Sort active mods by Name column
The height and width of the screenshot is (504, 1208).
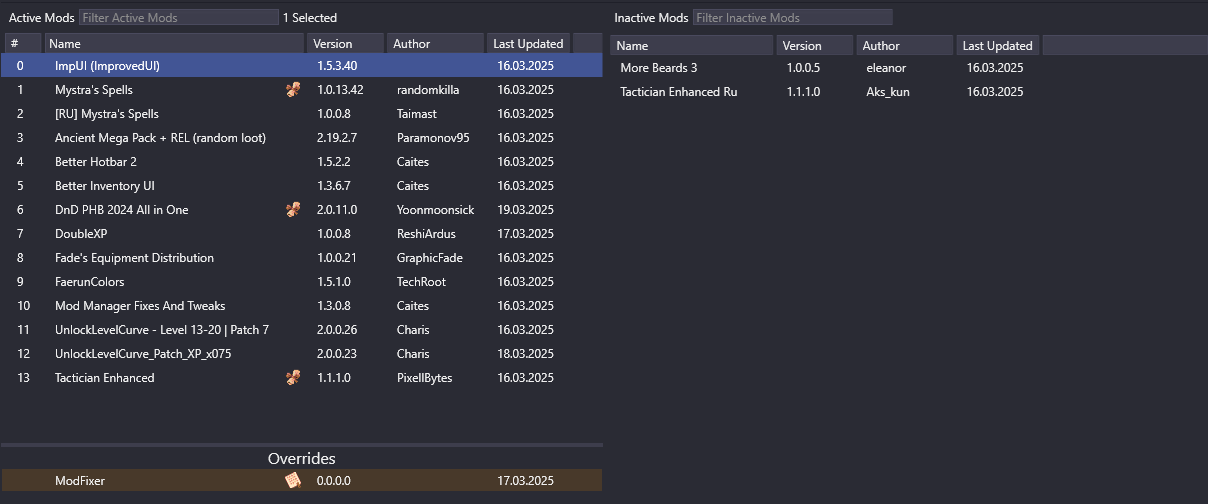[x=174, y=43]
